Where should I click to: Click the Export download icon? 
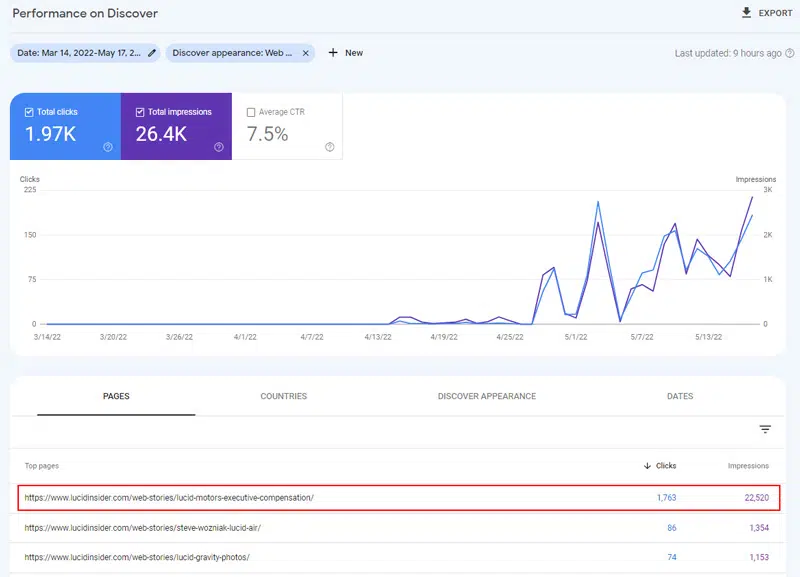[x=746, y=13]
